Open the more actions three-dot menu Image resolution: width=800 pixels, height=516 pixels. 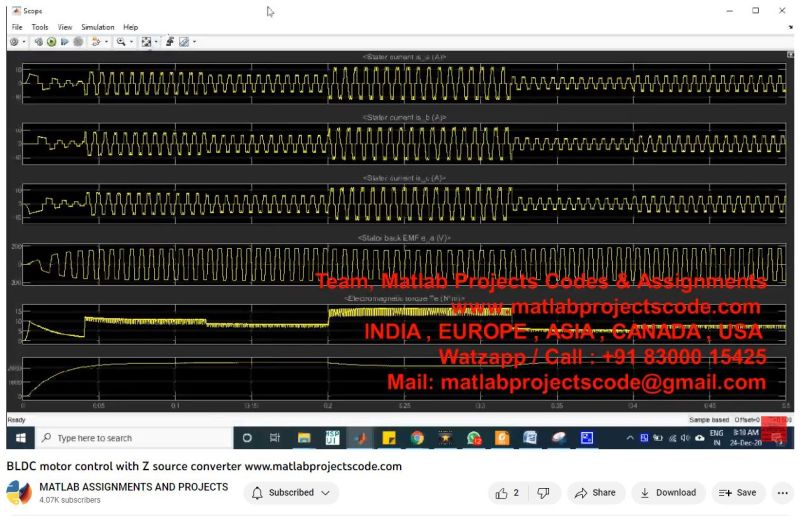[783, 493]
